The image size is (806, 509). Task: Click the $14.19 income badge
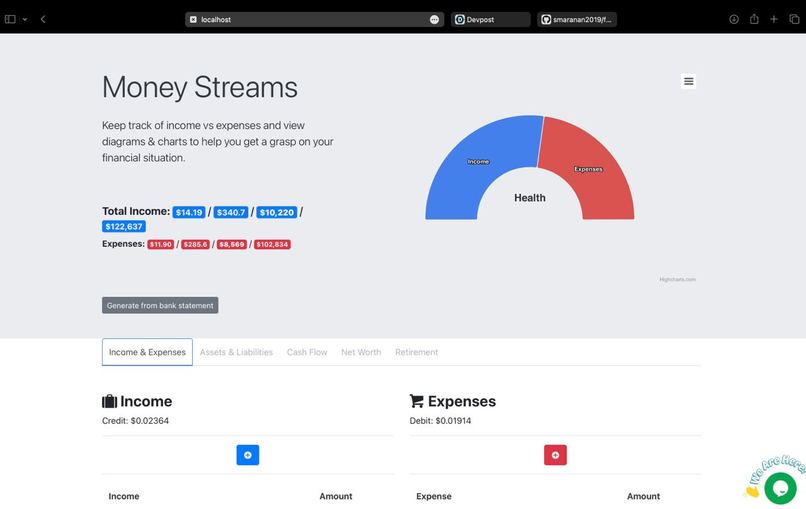189,212
